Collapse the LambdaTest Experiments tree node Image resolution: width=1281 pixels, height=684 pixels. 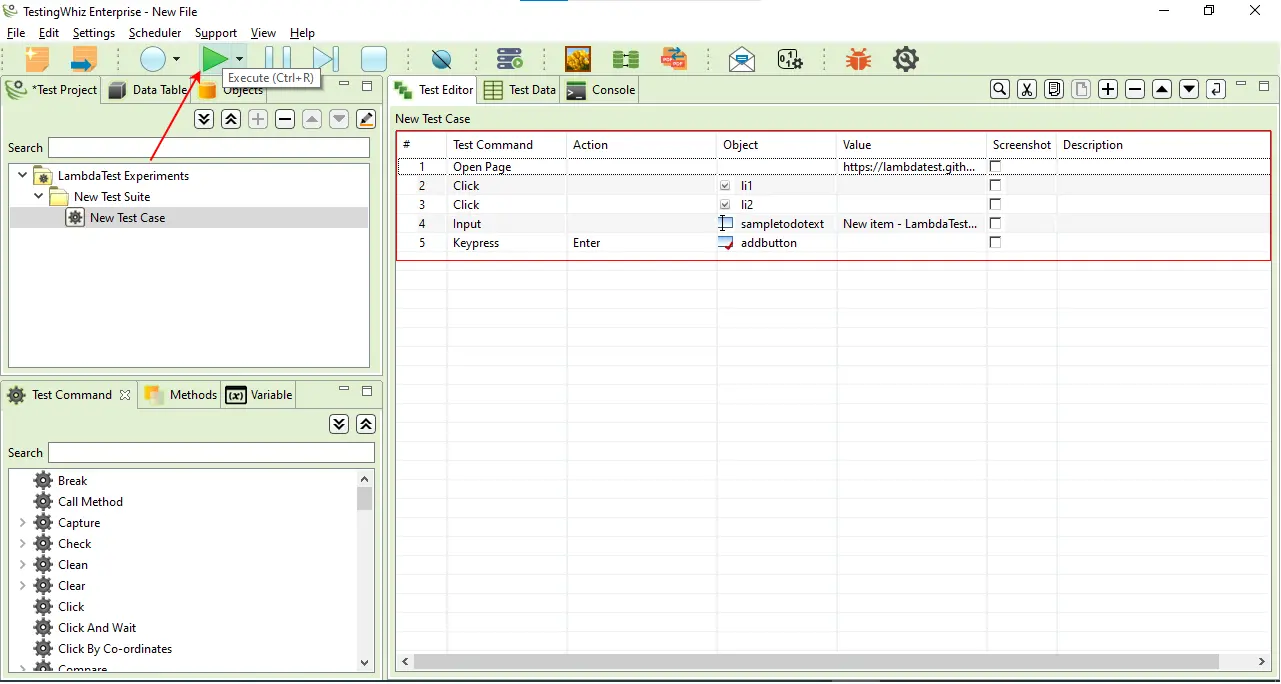[x=22, y=175]
